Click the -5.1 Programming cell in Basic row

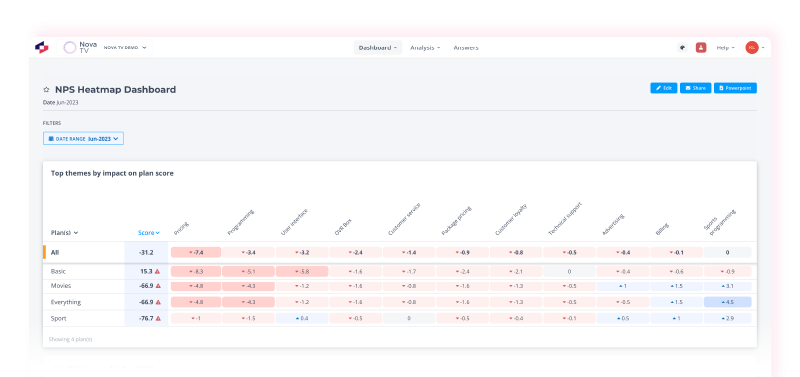click(248, 272)
